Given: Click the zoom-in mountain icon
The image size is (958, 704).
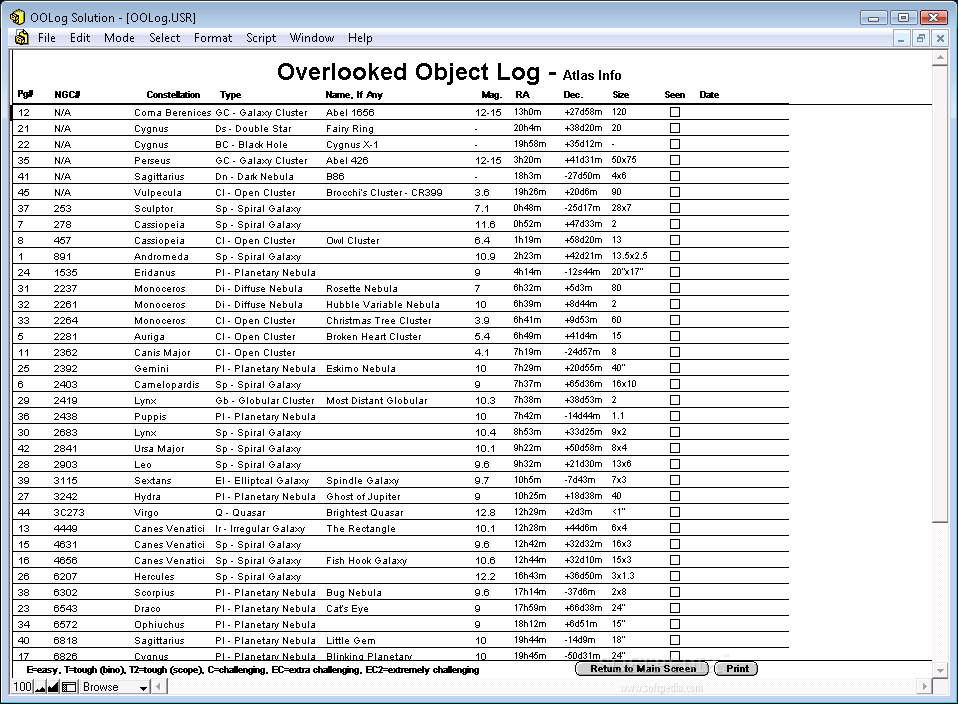Looking at the screenshot, I should tap(53, 687).
